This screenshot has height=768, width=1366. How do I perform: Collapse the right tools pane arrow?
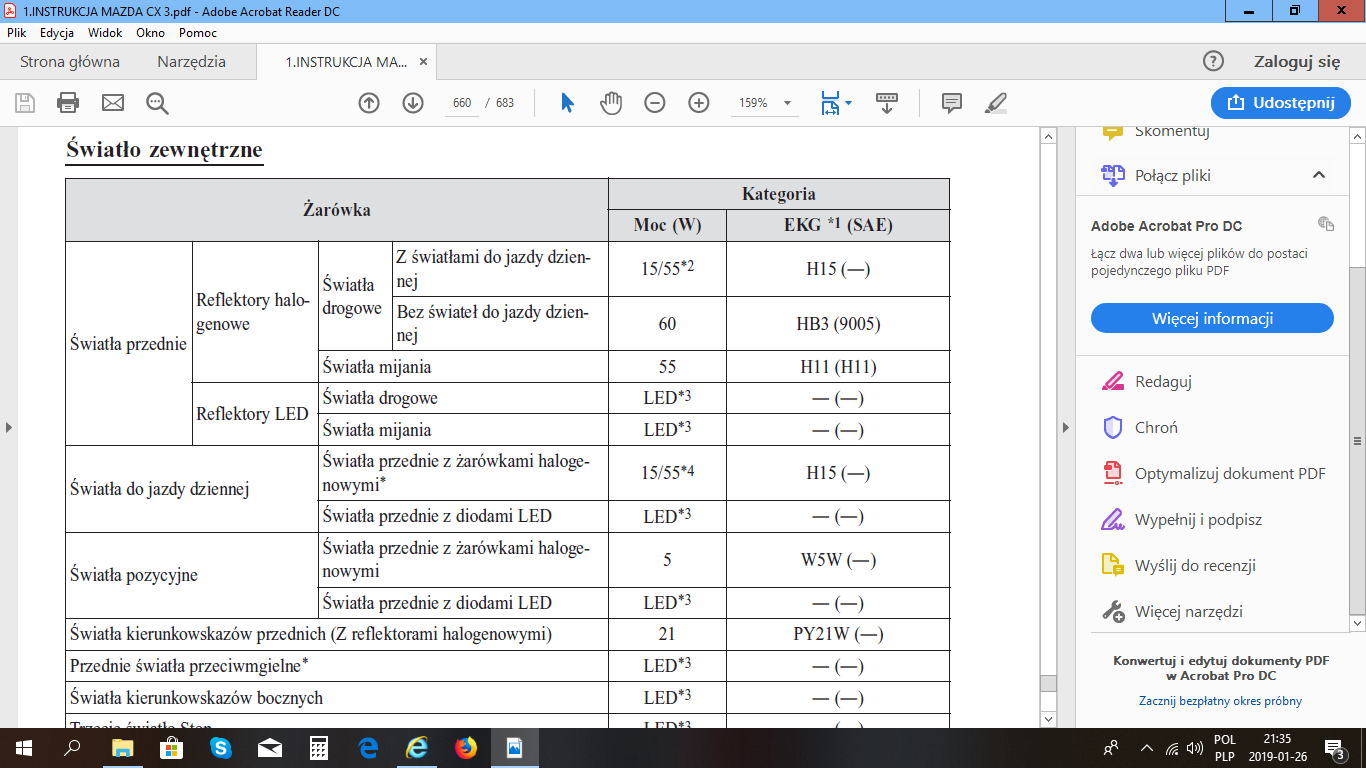click(1065, 427)
